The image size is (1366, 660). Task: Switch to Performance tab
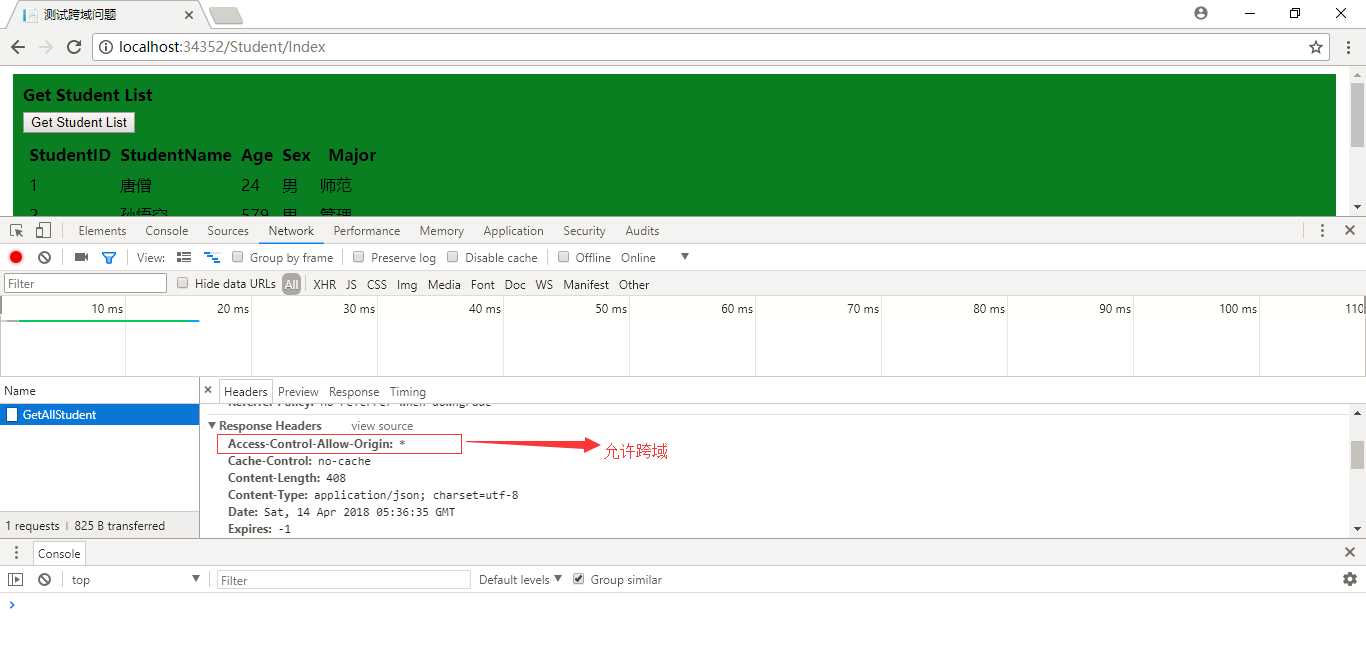coord(367,230)
